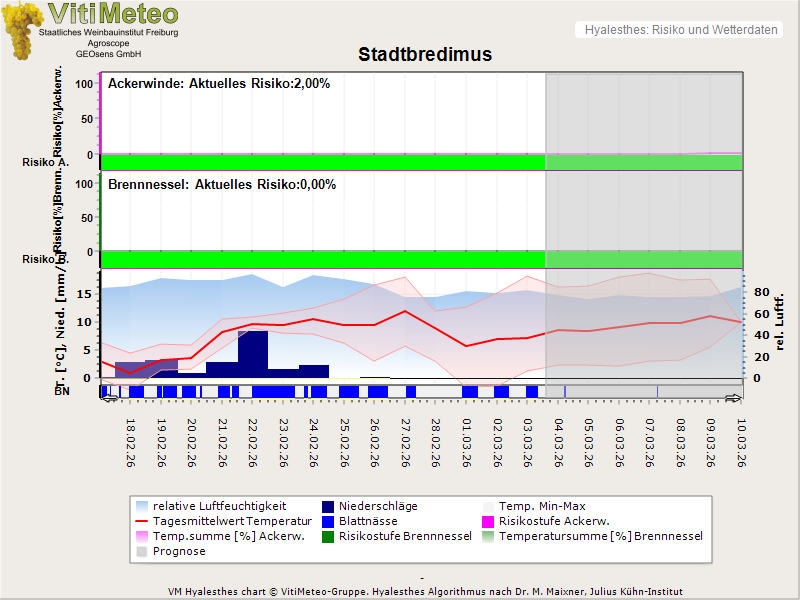Click the relative Luftfeuchtigkeit legend icon
Screen dimensions: 800x600
[142, 506]
